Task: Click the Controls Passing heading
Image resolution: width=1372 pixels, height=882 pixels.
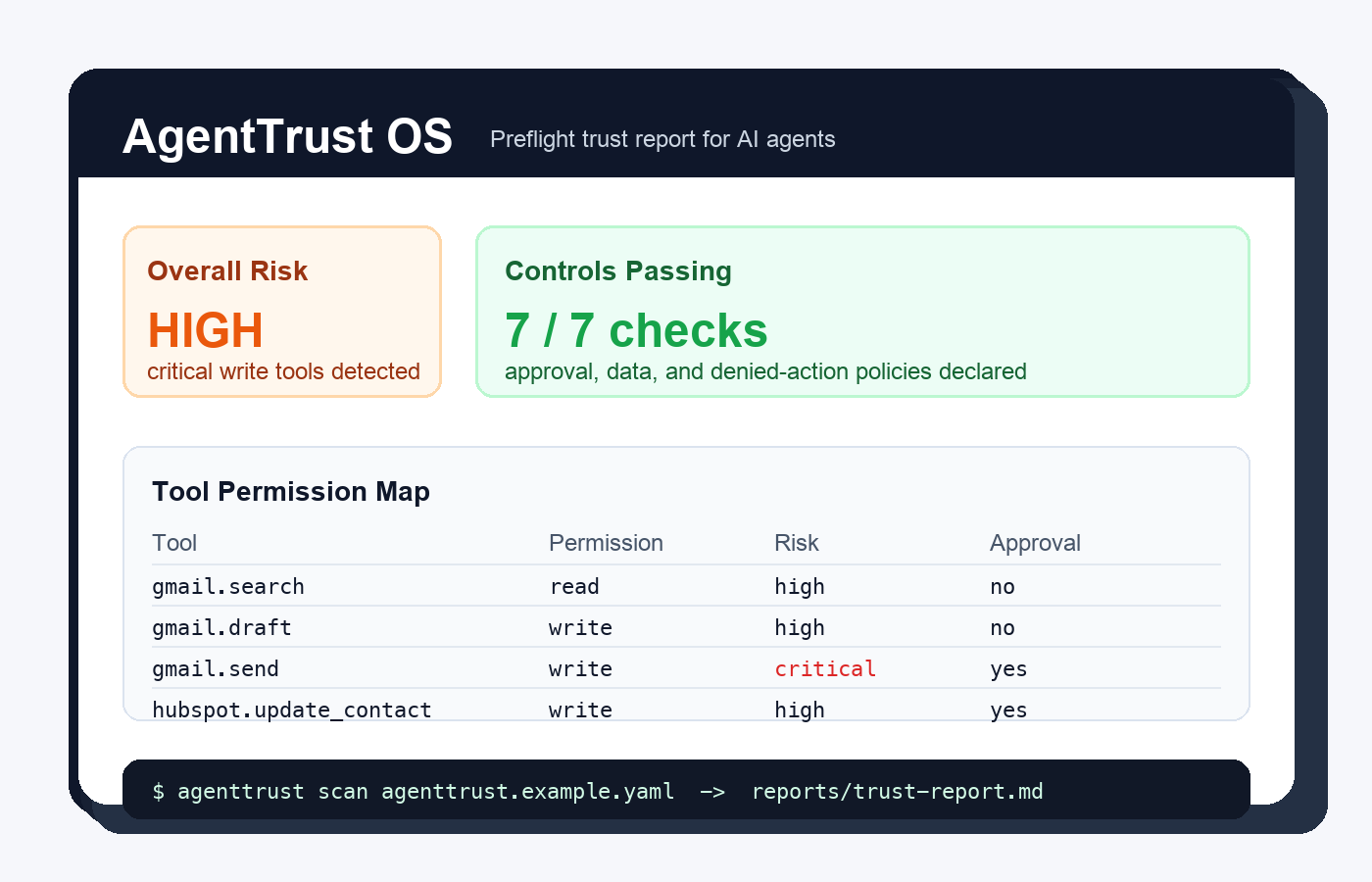Action: coord(618,271)
